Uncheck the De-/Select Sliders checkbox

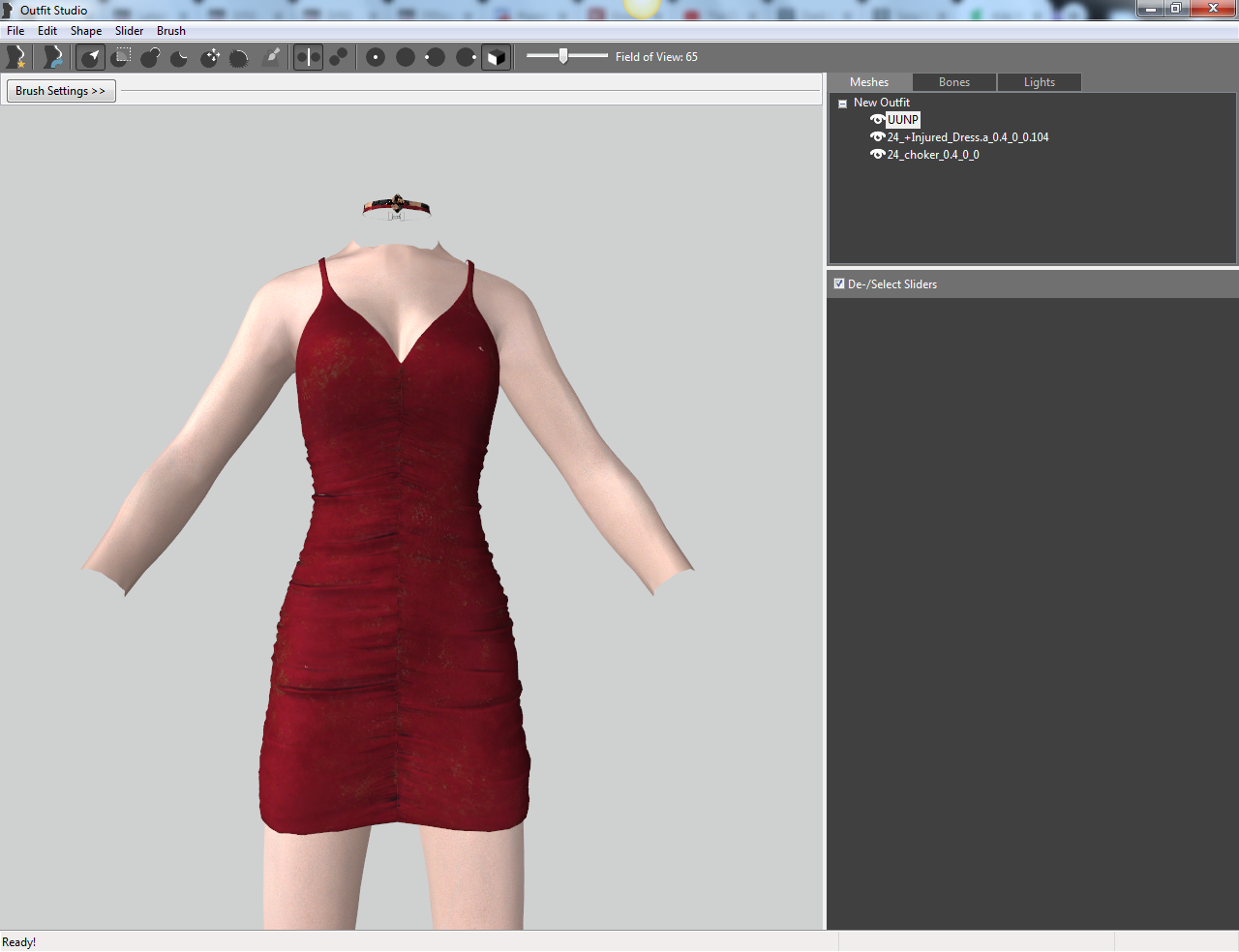(839, 283)
